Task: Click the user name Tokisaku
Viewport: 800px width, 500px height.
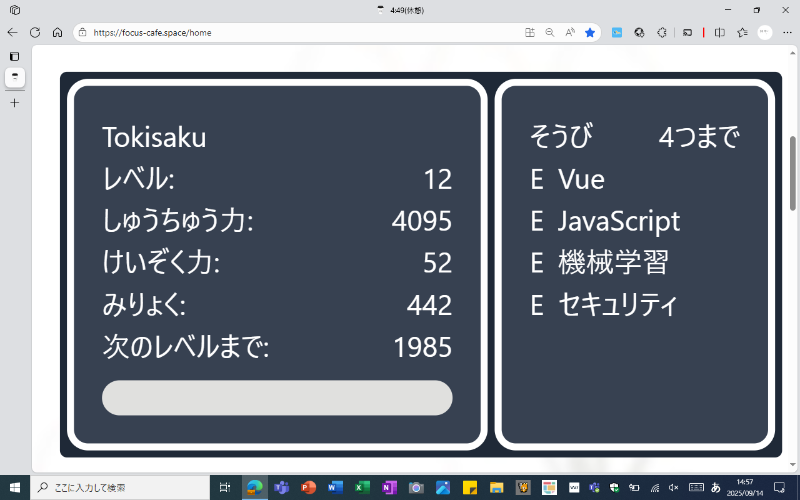Action: (x=154, y=137)
